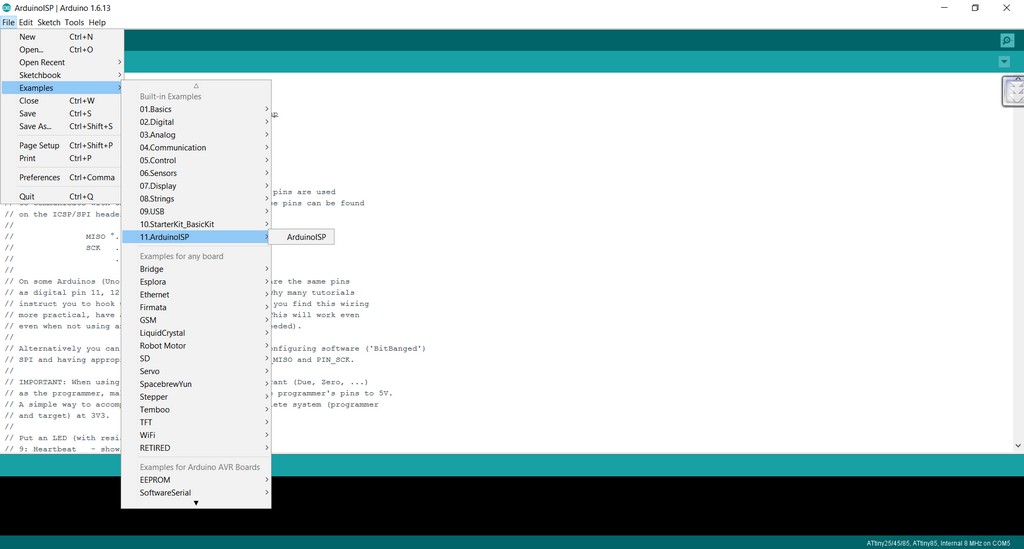
Task: Restore down the Arduino window
Action: 975,8
